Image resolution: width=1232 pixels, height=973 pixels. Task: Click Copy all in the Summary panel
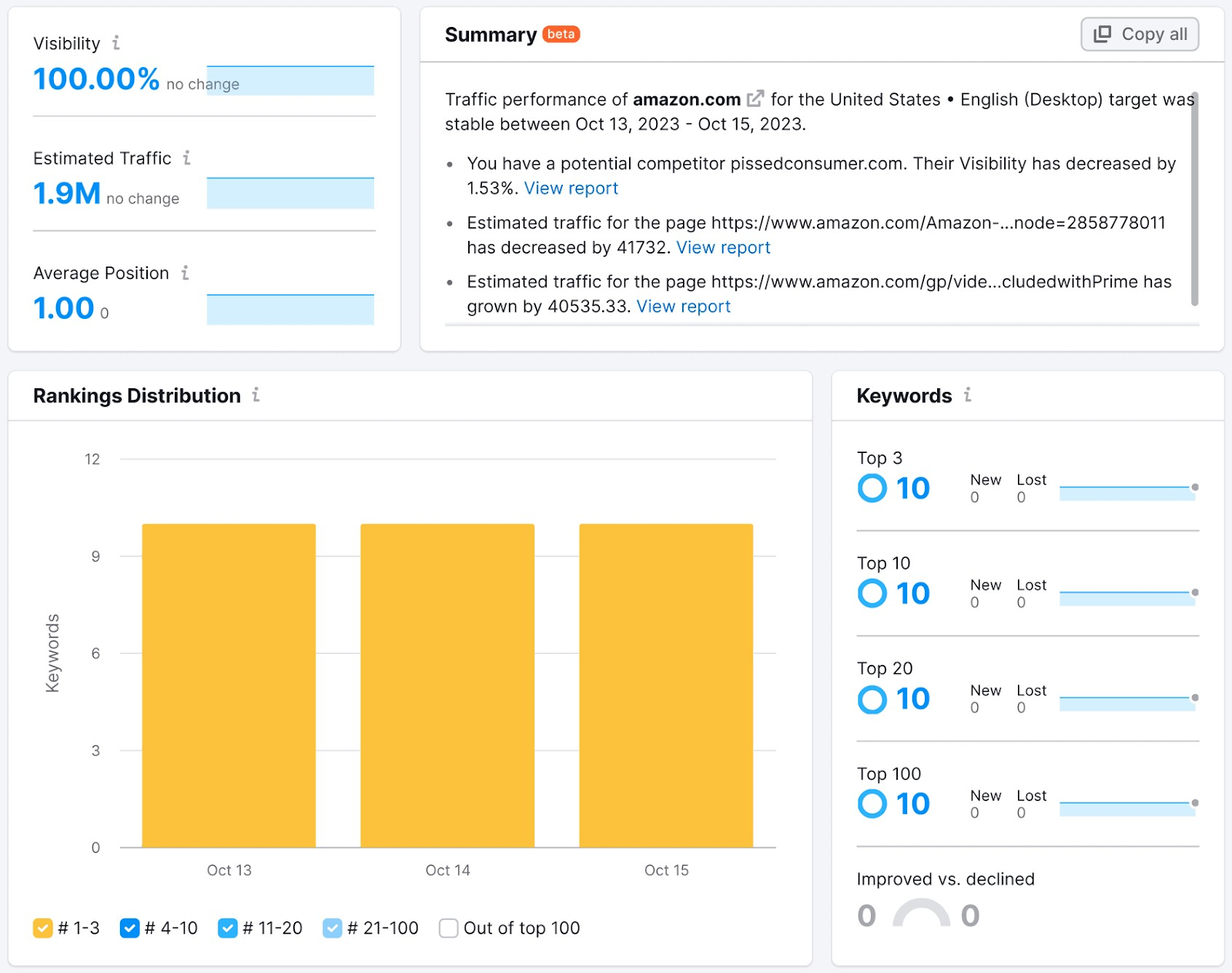point(1139,34)
